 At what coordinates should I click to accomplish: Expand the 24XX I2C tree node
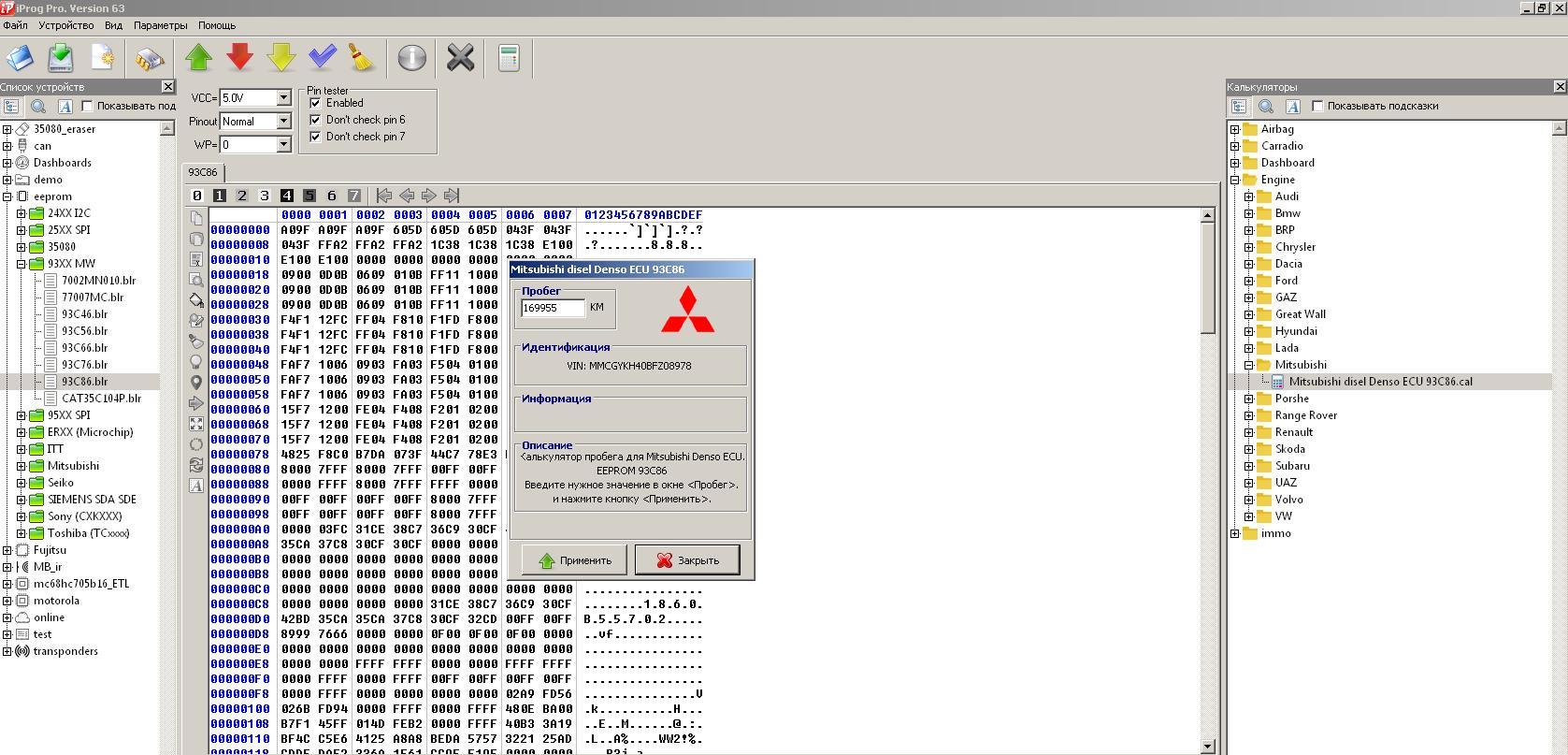pyautogui.click(x=21, y=213)
